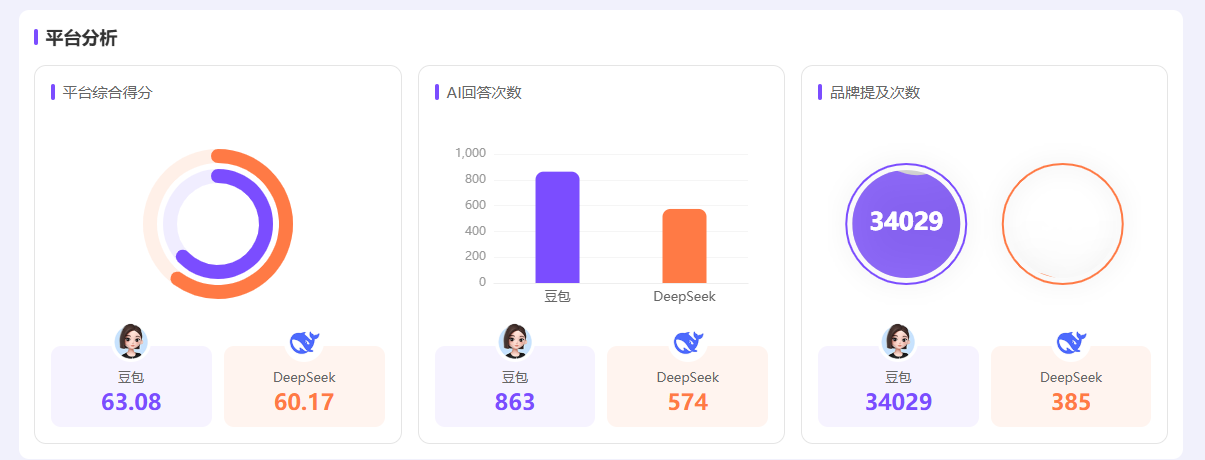Click the 600 y-axis label
Screen dimensions: 1205x460
coord(476,205)
